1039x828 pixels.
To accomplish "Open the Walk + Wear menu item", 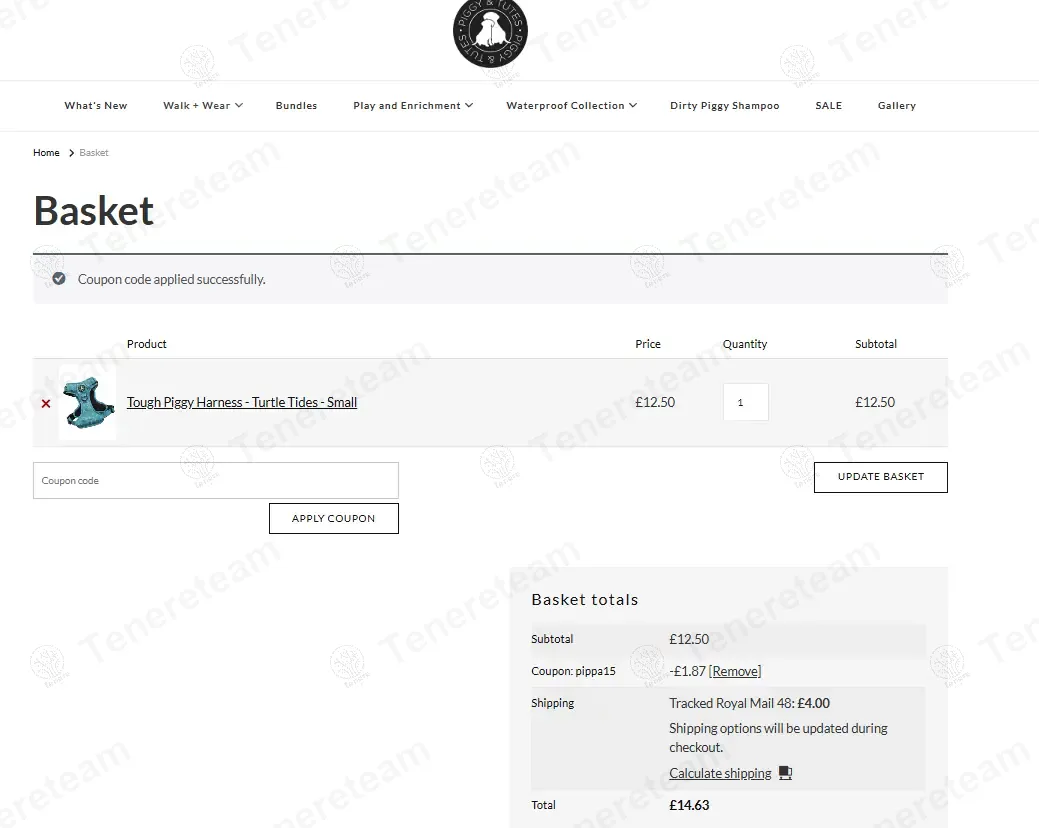I will 196,105.
